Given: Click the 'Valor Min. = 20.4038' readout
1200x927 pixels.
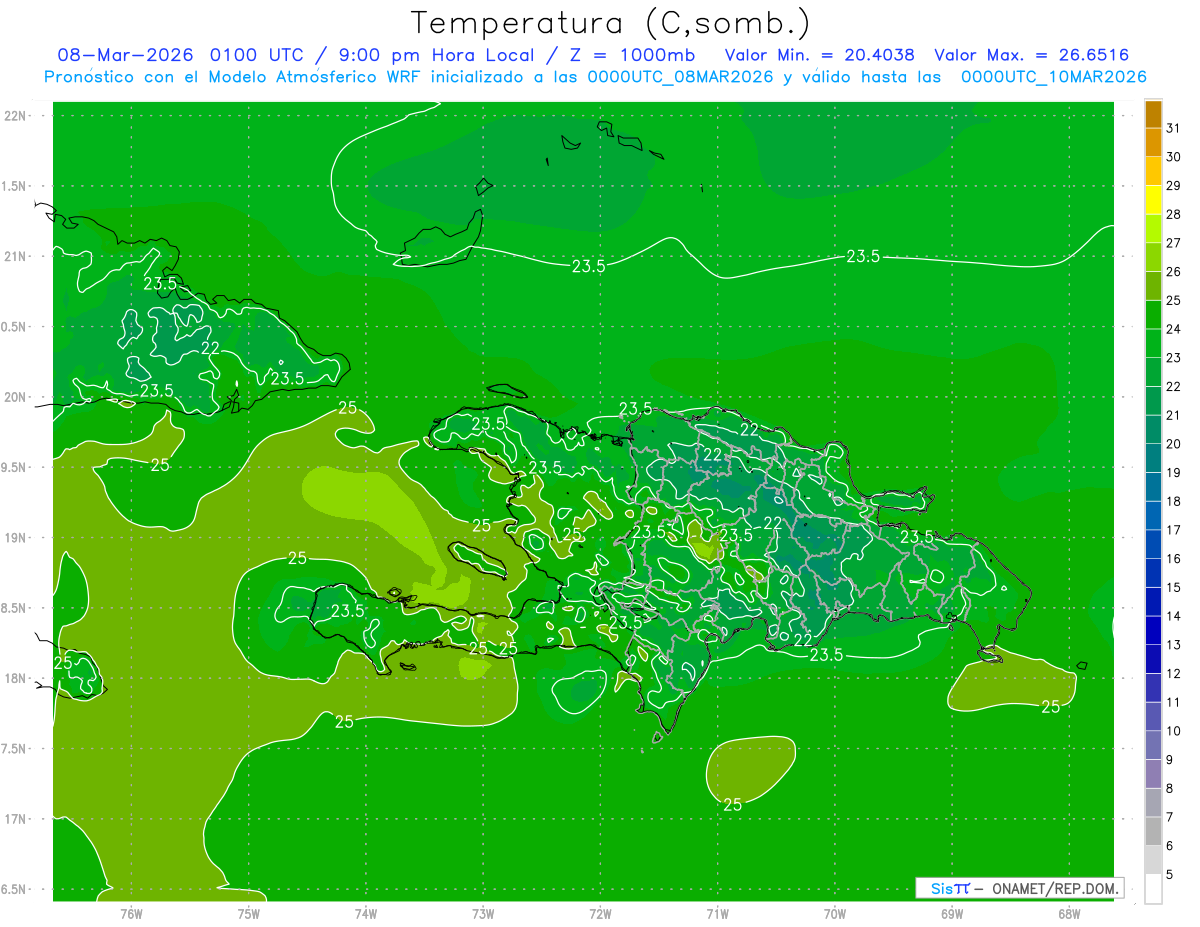Looking at the screenshot, I should click(820, 55).
